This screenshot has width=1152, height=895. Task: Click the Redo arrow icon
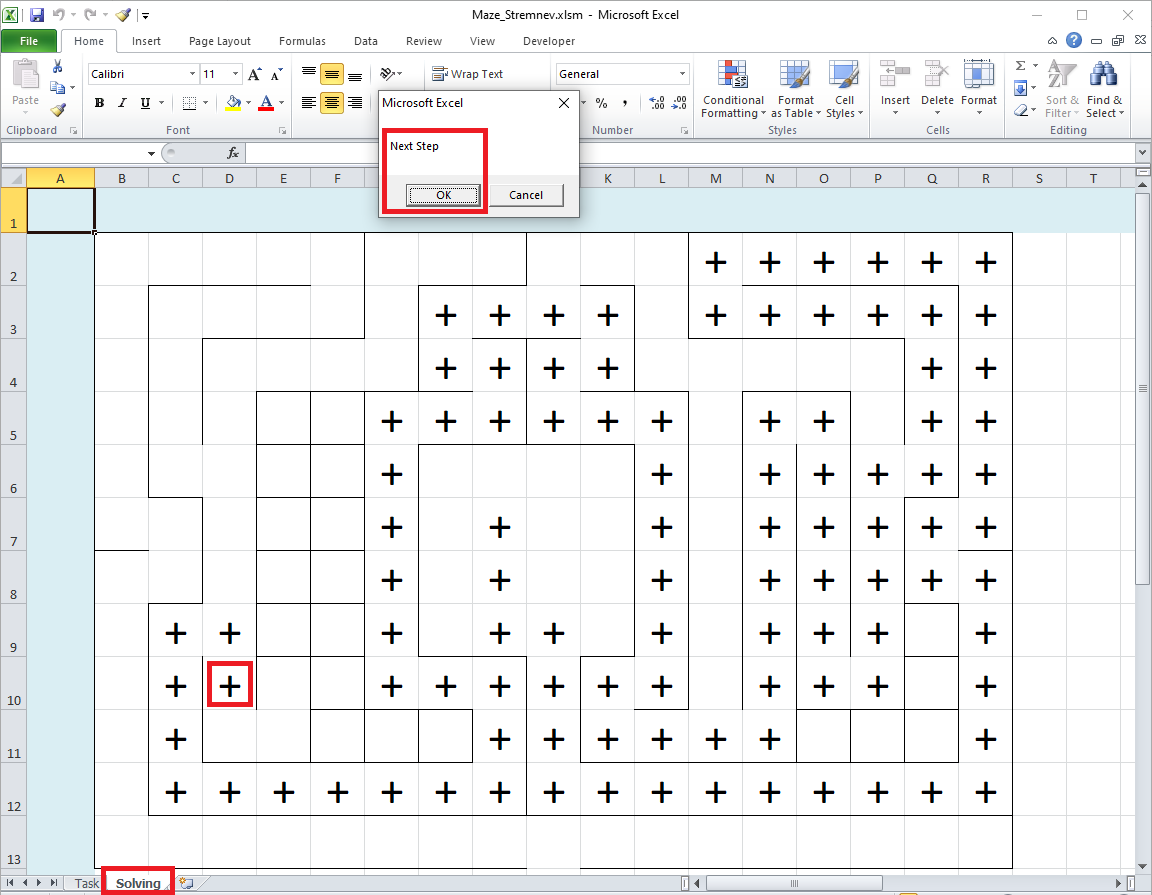tap(90, 15)
